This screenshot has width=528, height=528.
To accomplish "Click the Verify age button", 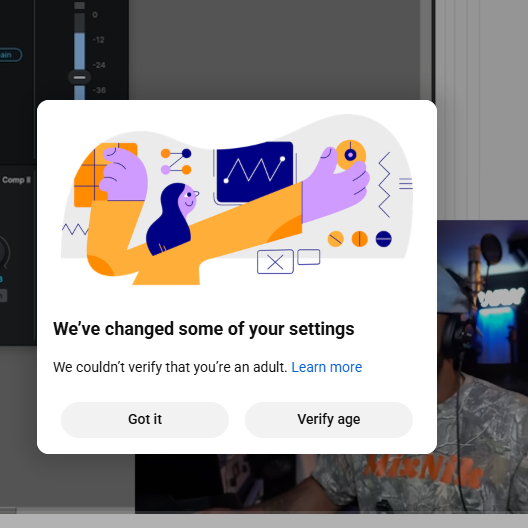I will point(329,420).
